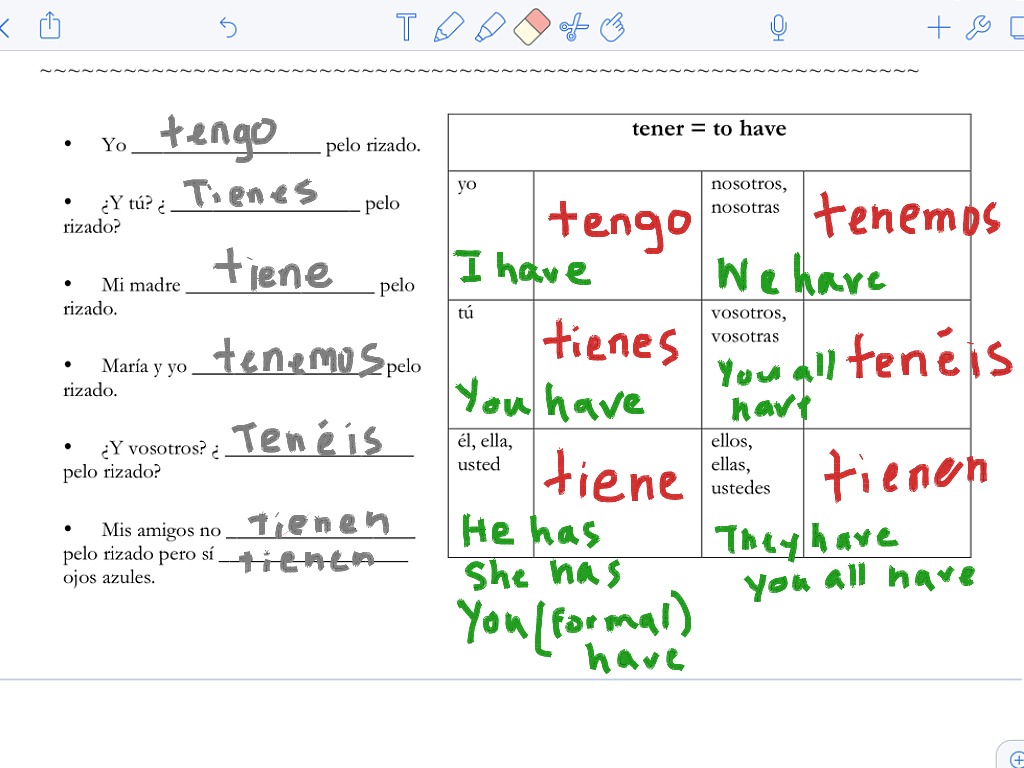The height and width of the screenshot is (768, 1024).
Task: Pick the Pen drawing tool
Action: pyautogui.click(x=449, y=27)
